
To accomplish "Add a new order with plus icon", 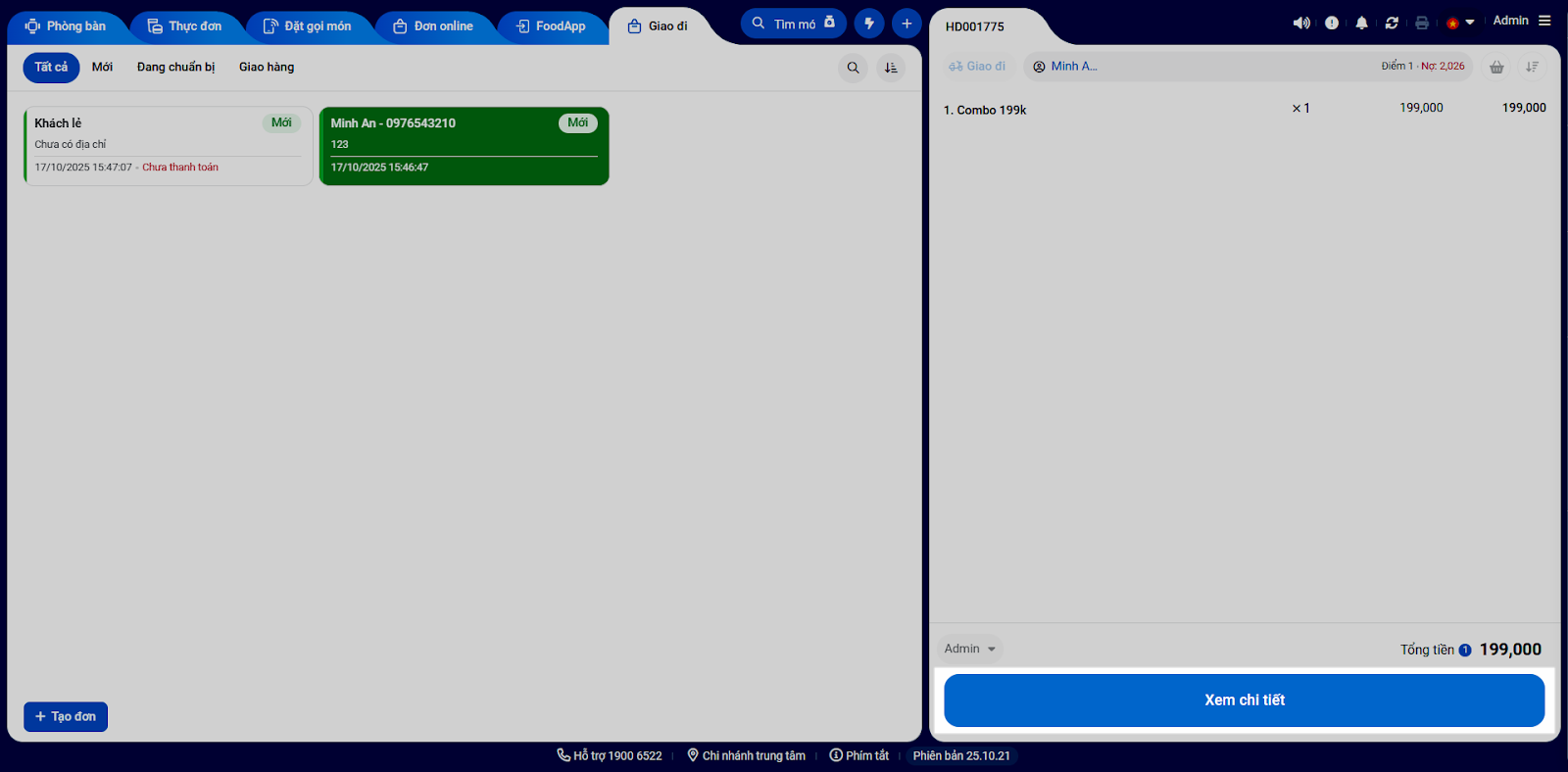I will point(906,24).
